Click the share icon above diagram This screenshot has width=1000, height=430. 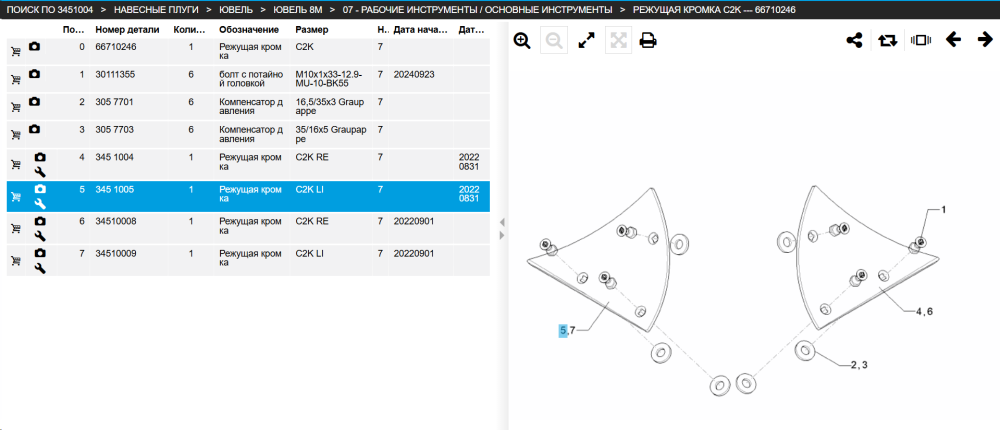pos(854,41)
